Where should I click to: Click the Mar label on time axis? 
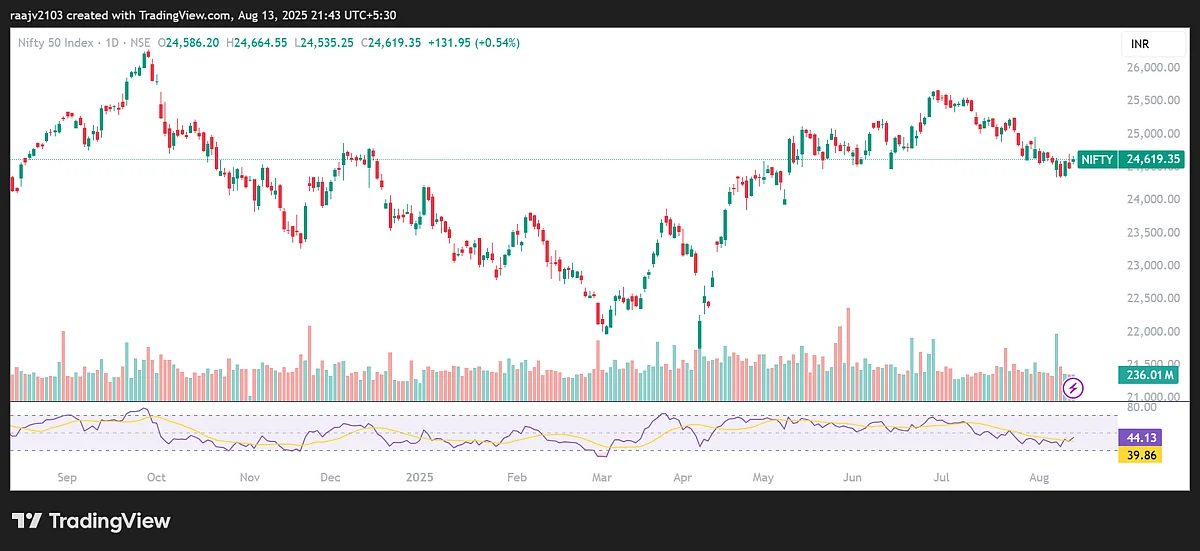tap(602, 478)
